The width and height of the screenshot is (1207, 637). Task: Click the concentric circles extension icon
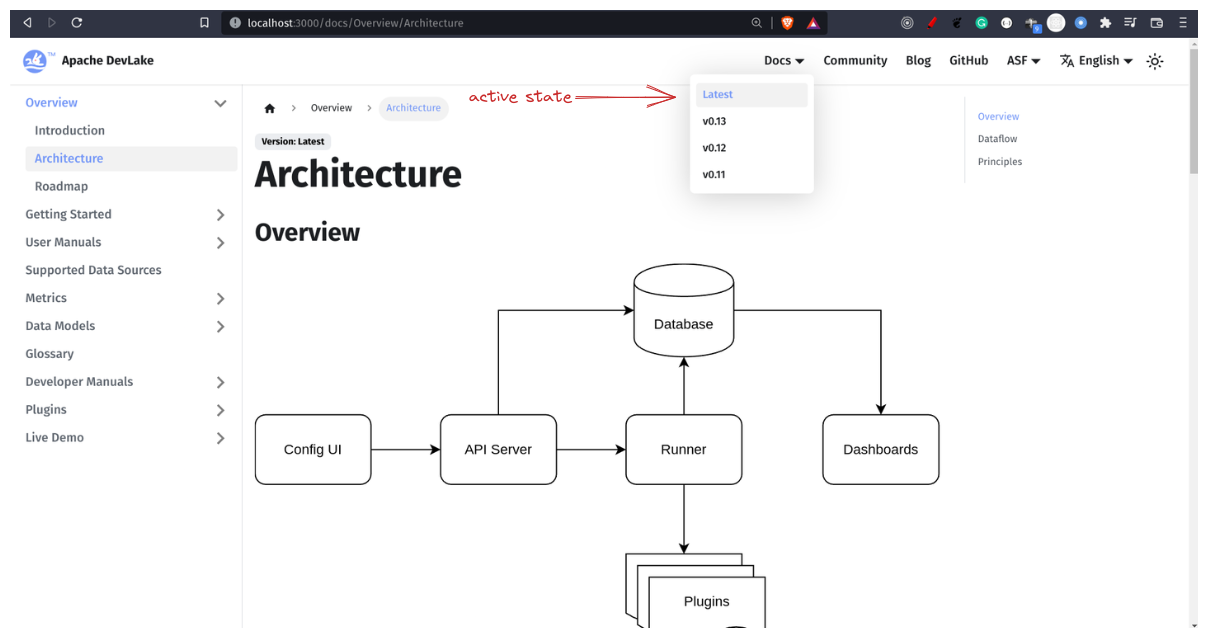907,23
